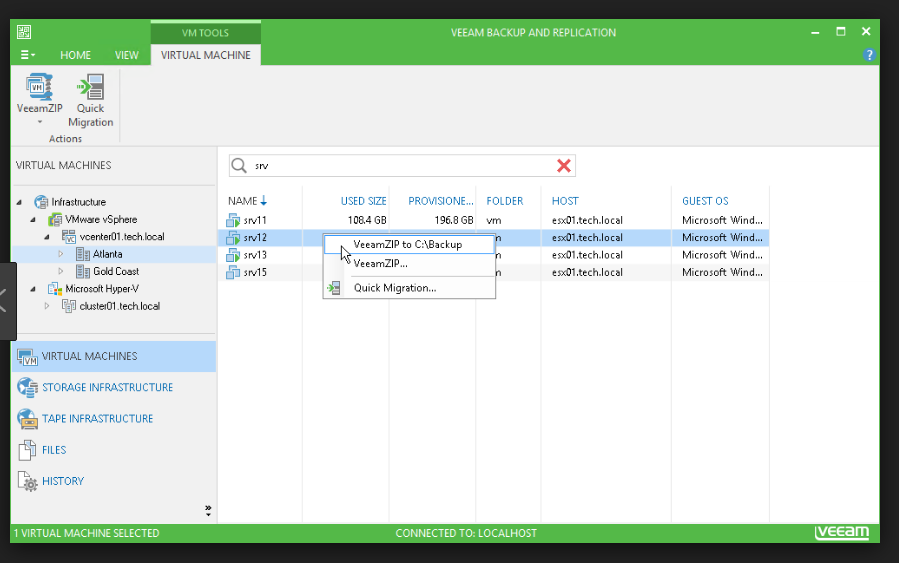Sort by PROVISIONED column header
The height and width of the screenshot is (563, 899).
[441, 201]
